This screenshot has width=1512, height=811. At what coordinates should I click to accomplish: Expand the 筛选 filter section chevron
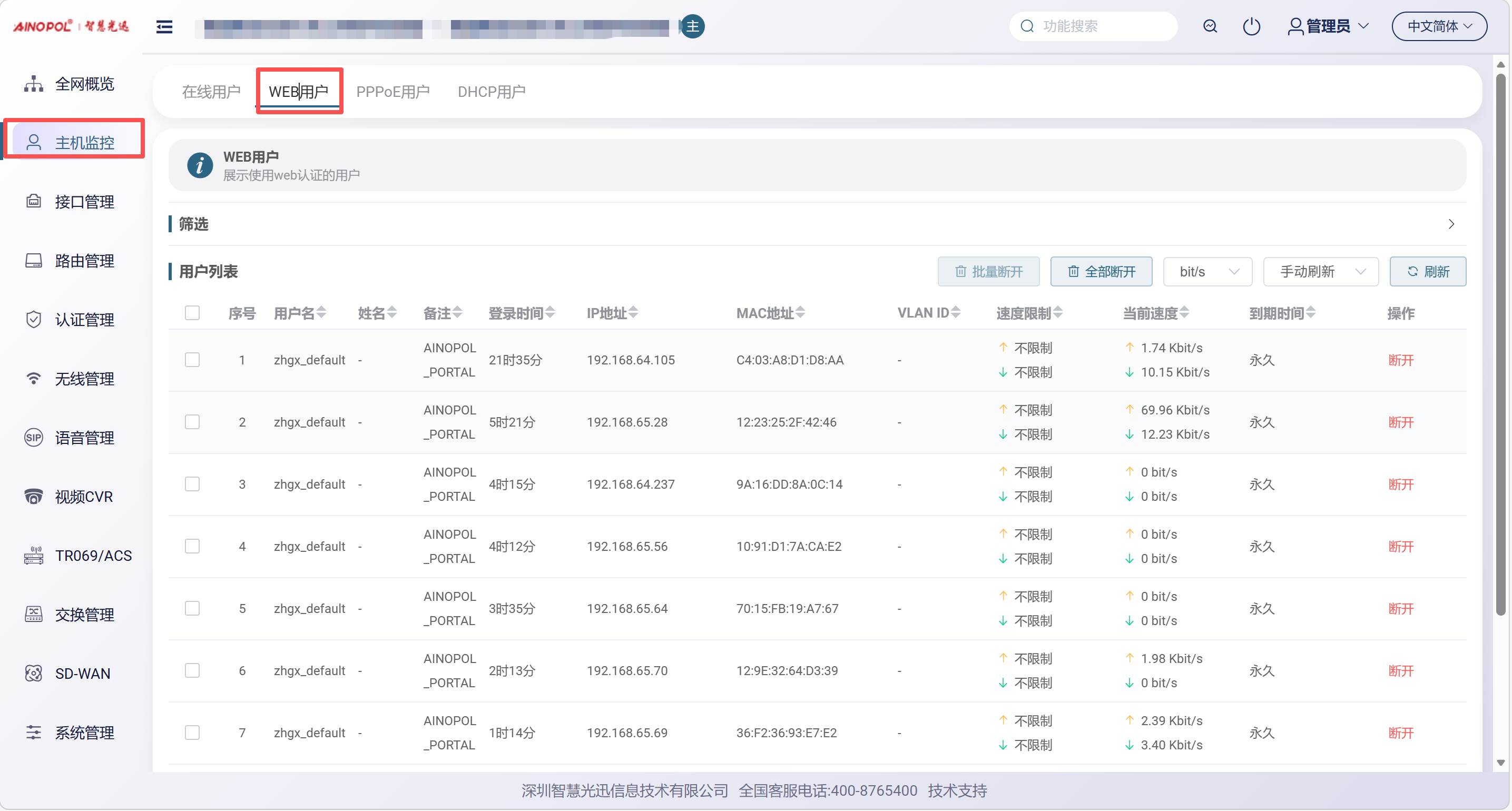[x=1451, y=224]
